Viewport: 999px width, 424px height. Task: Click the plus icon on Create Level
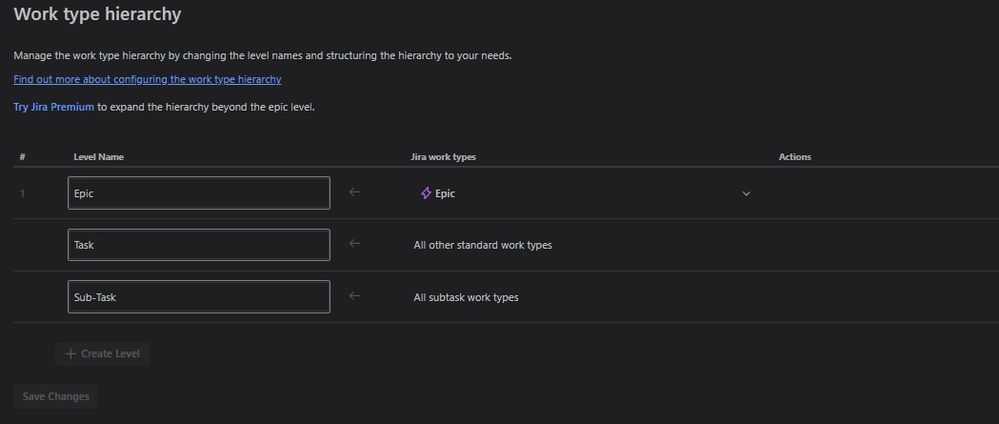pos(71,354)
